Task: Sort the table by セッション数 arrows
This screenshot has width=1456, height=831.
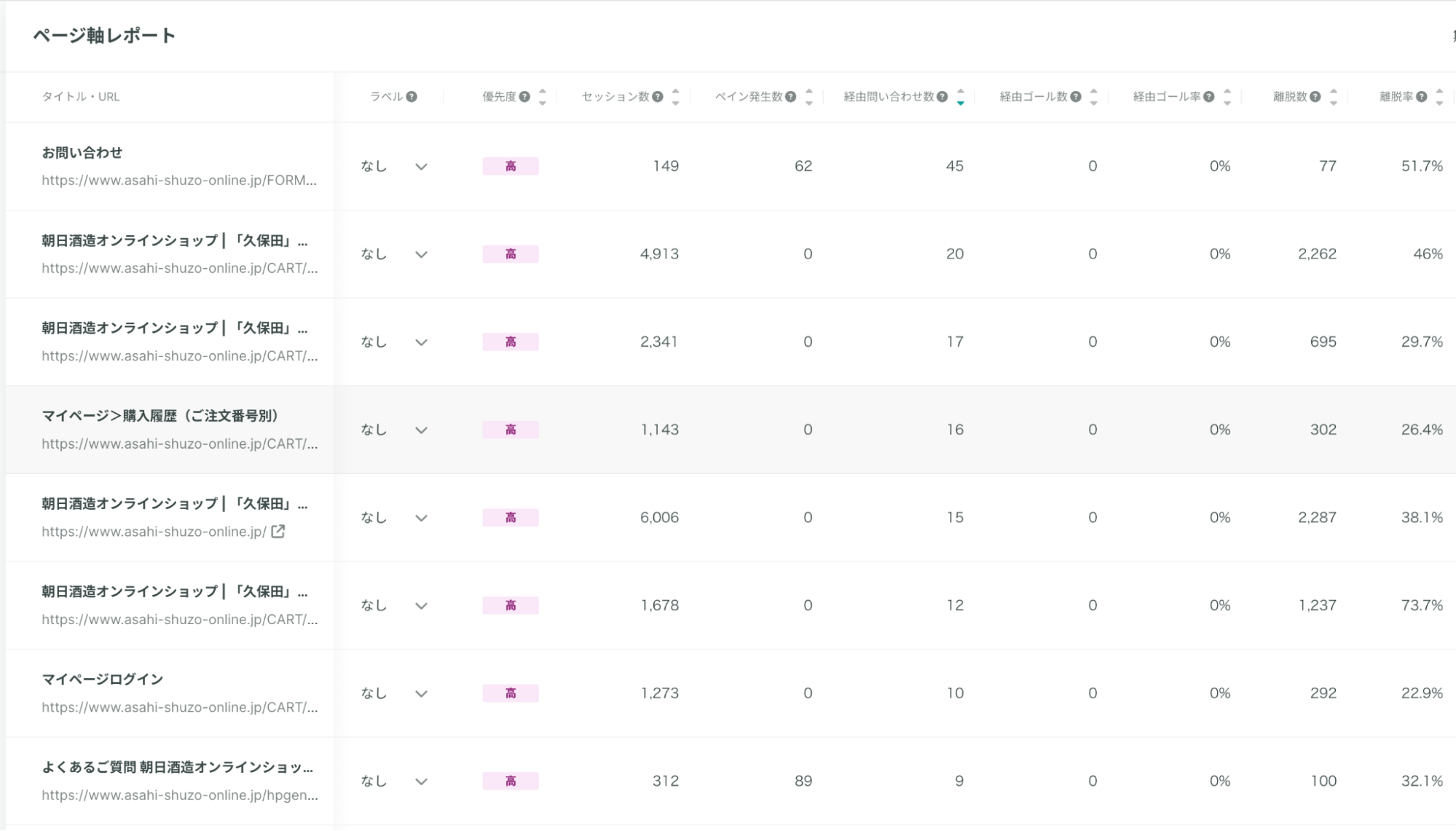Action: (x=675, y=97)
